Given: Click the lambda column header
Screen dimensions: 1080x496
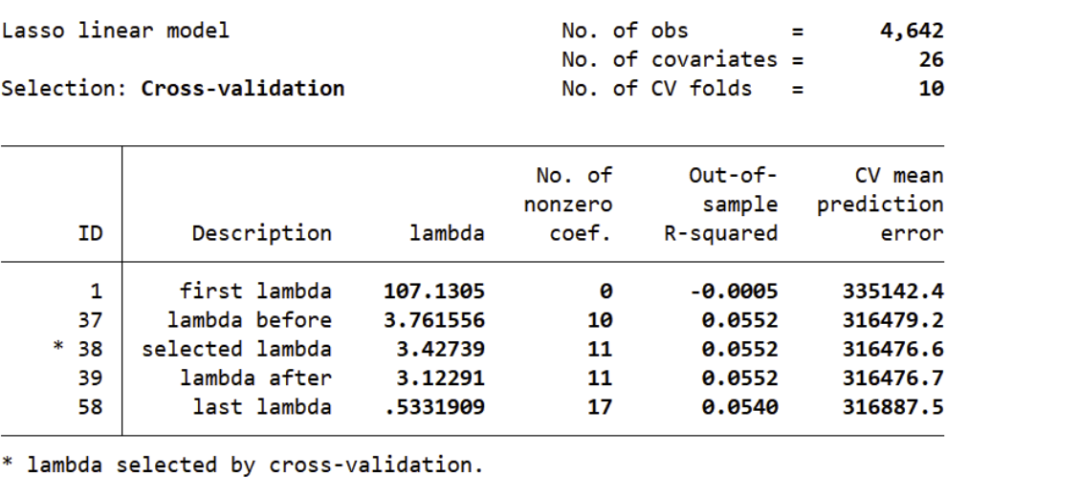Looking at the screenshot, I should pyautogui.click(x=447, y=234).
